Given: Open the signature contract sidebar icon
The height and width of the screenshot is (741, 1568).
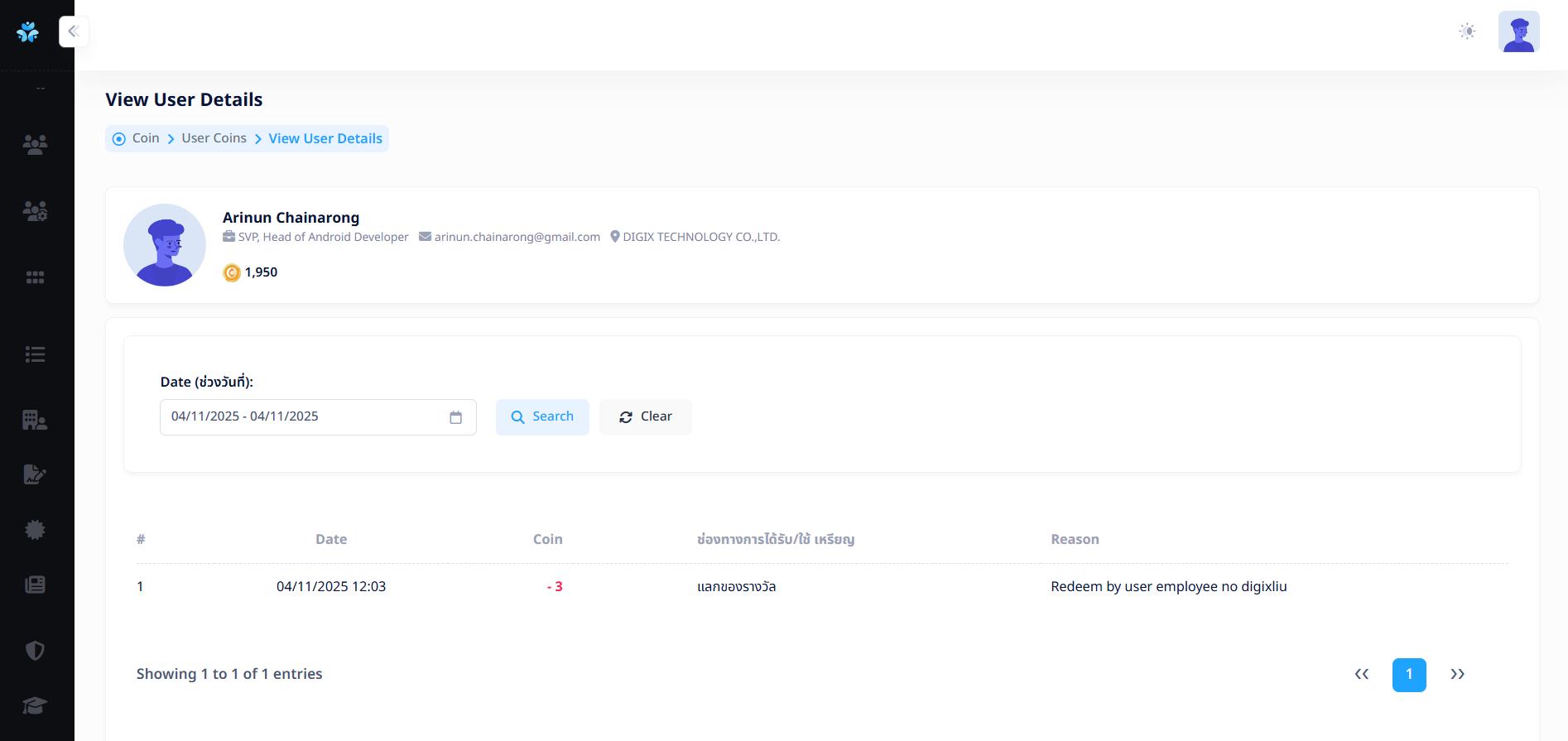Looking at the screenshot, I should 35,474.
